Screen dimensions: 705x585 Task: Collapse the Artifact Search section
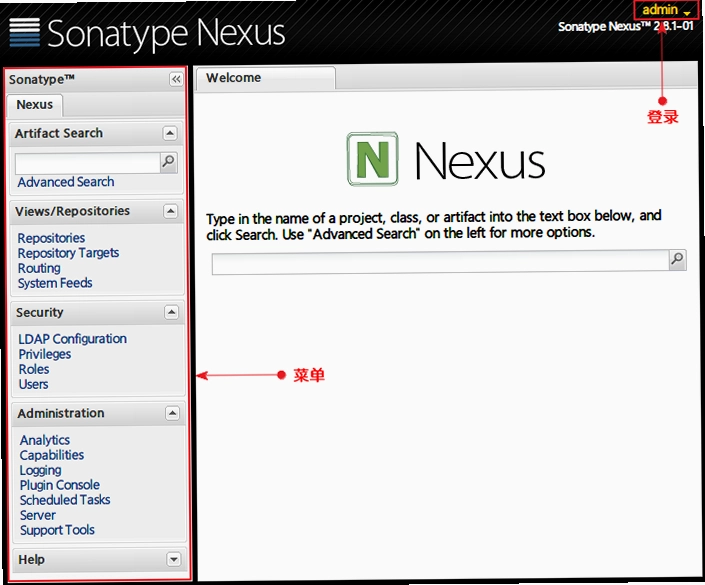click(x=170, y=133)
